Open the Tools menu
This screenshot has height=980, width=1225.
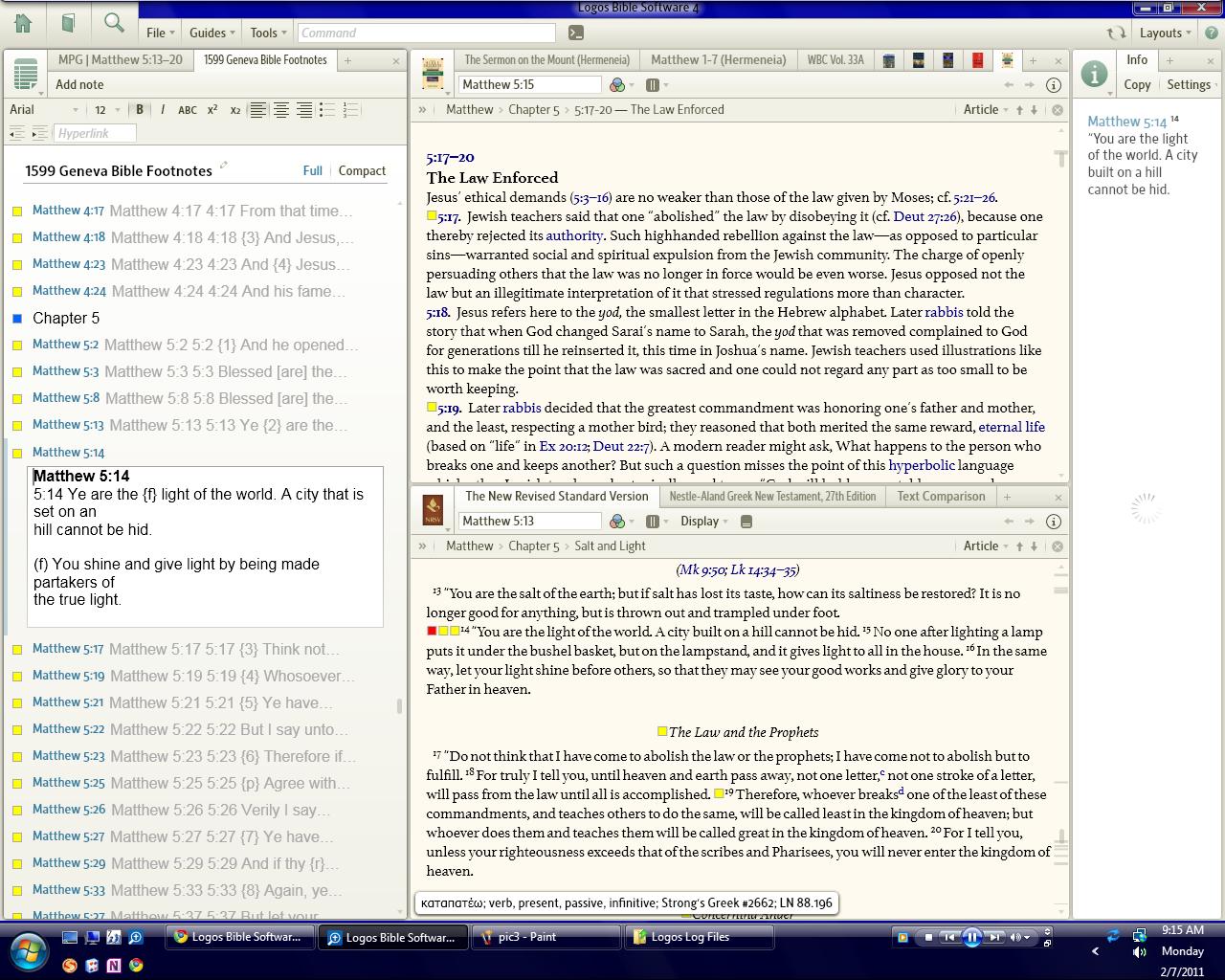pyautogui.click(x=268, y=33)
